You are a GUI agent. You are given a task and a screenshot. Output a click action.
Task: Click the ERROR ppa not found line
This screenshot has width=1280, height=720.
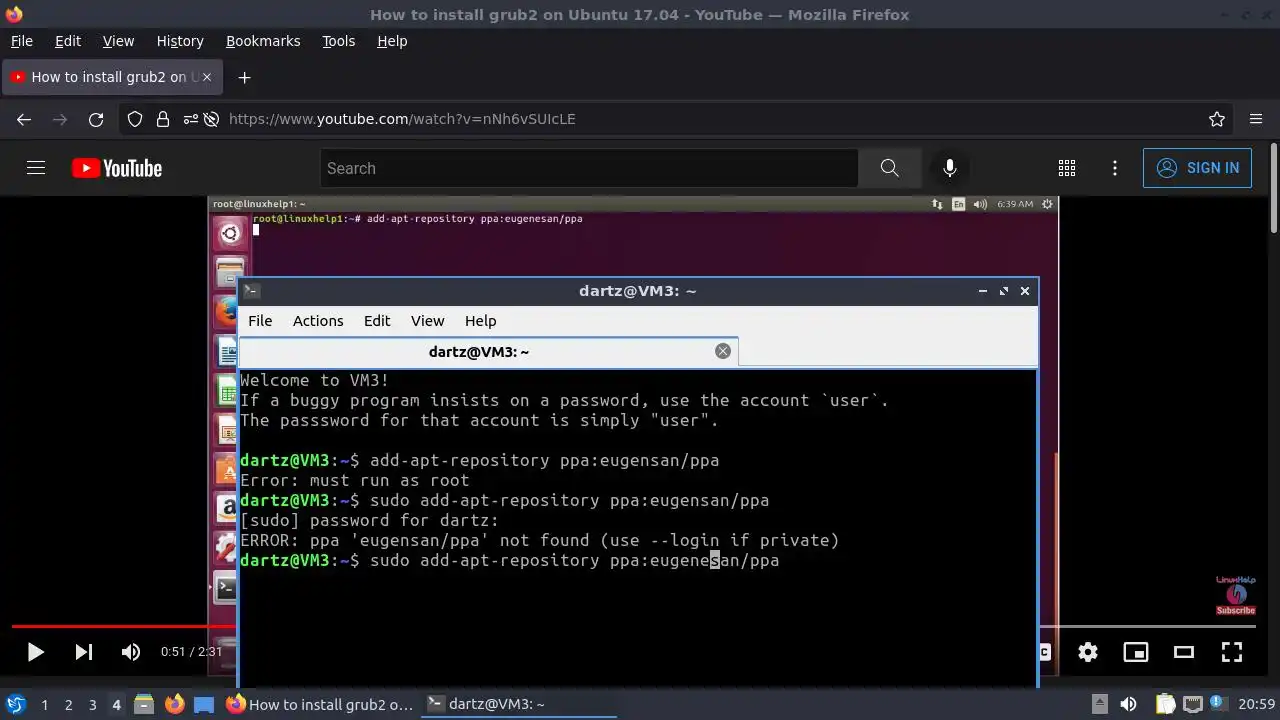tap(540, 540)
